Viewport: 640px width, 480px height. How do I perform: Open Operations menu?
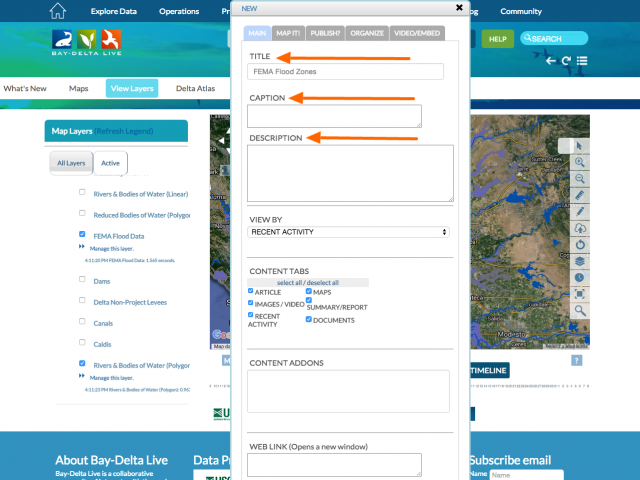[x=179, y=11]
